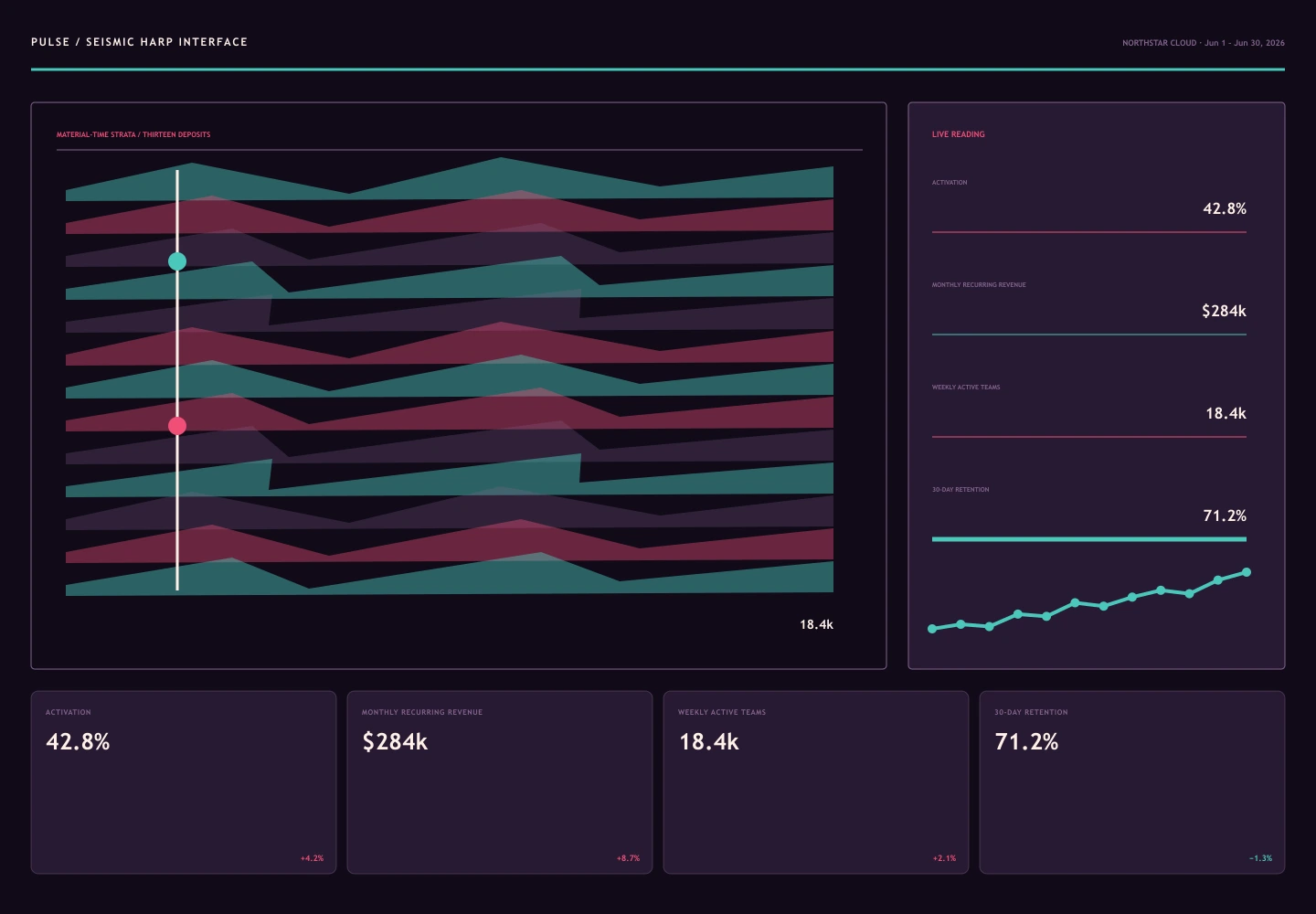Click the "+8.7%" change on the revenue card

tap(628, 858)
